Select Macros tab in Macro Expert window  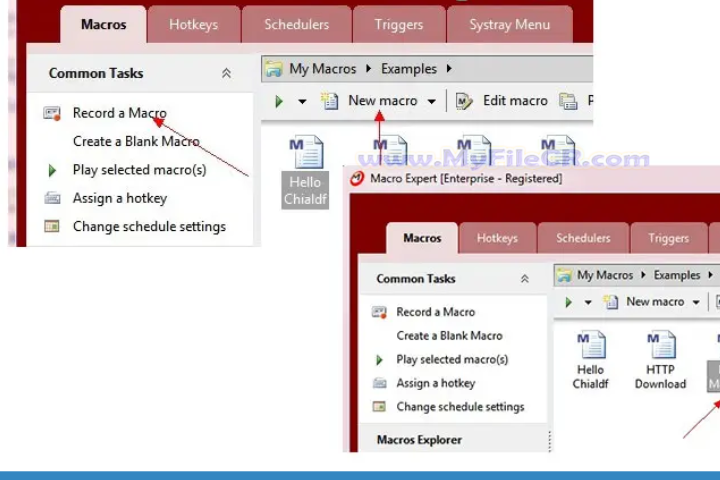(422, 238)
